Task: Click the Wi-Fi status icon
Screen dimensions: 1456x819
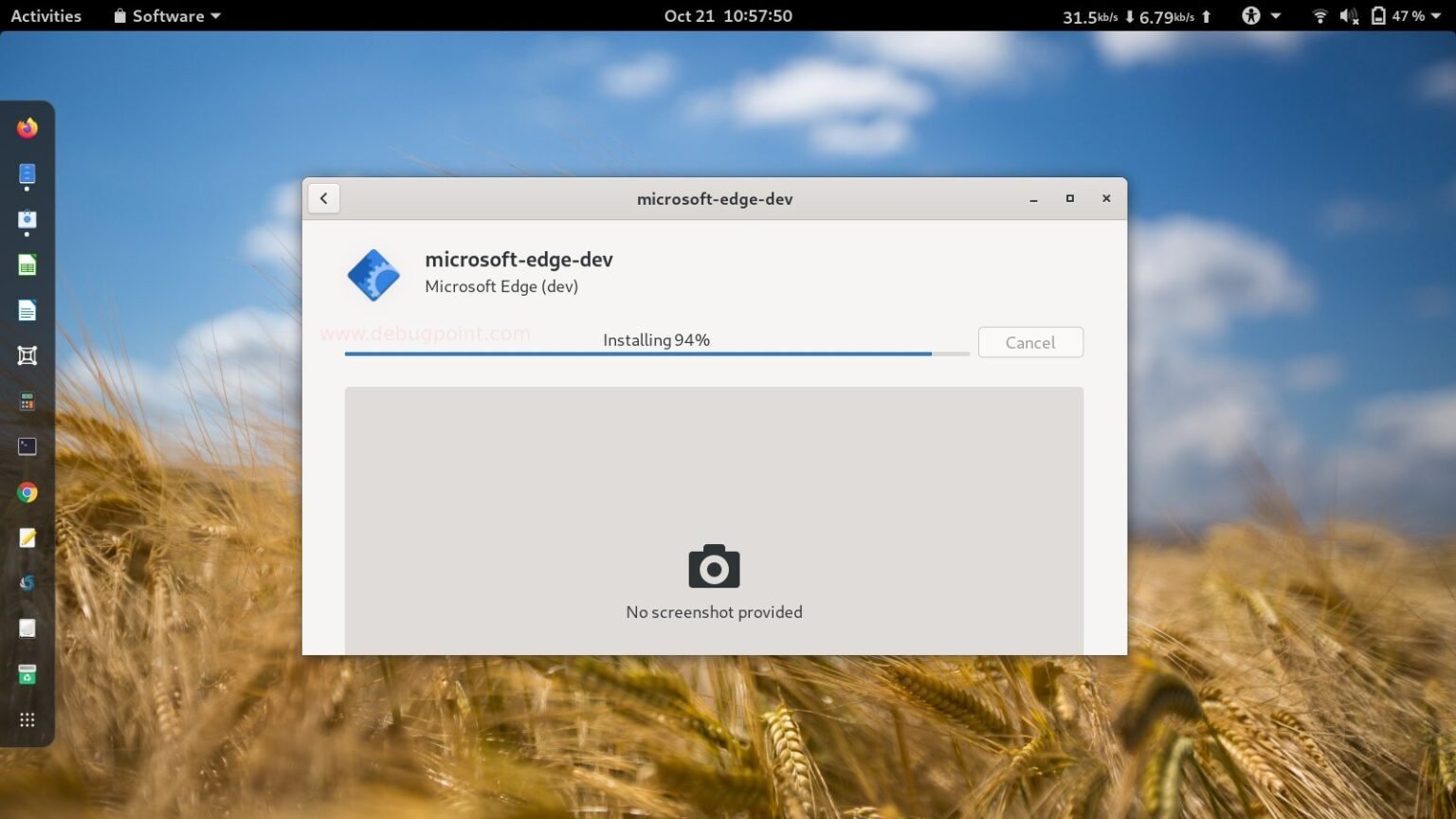Action: pos(1320,15)
